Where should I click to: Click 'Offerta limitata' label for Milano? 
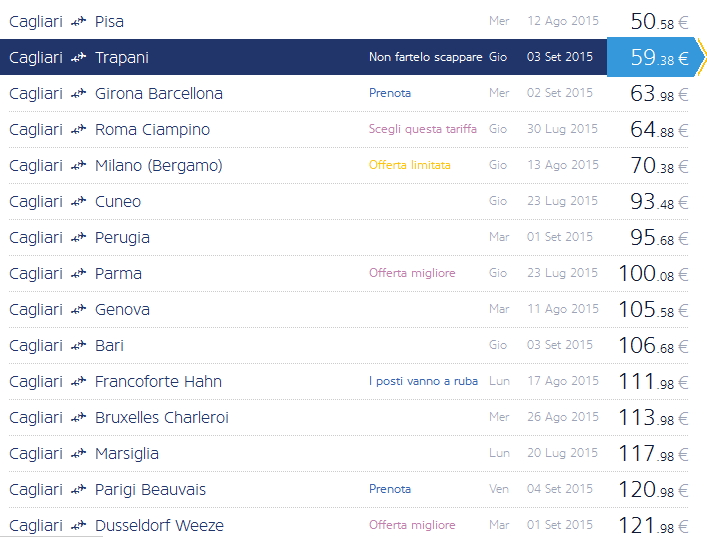[409, 165]
